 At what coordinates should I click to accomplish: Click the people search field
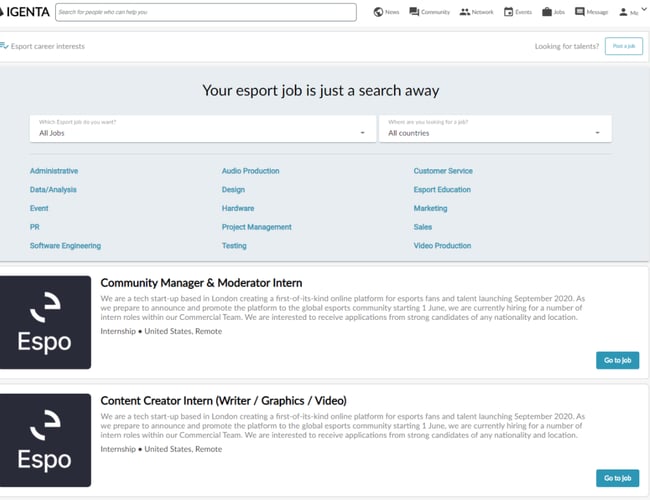pyautogui.click(x=205, y=12)
